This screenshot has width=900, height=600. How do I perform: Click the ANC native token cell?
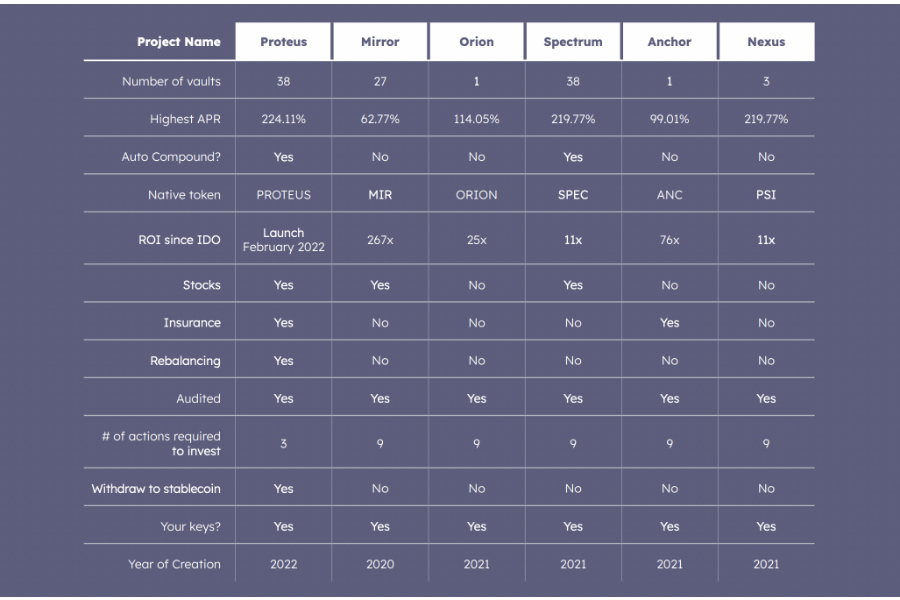669,195
